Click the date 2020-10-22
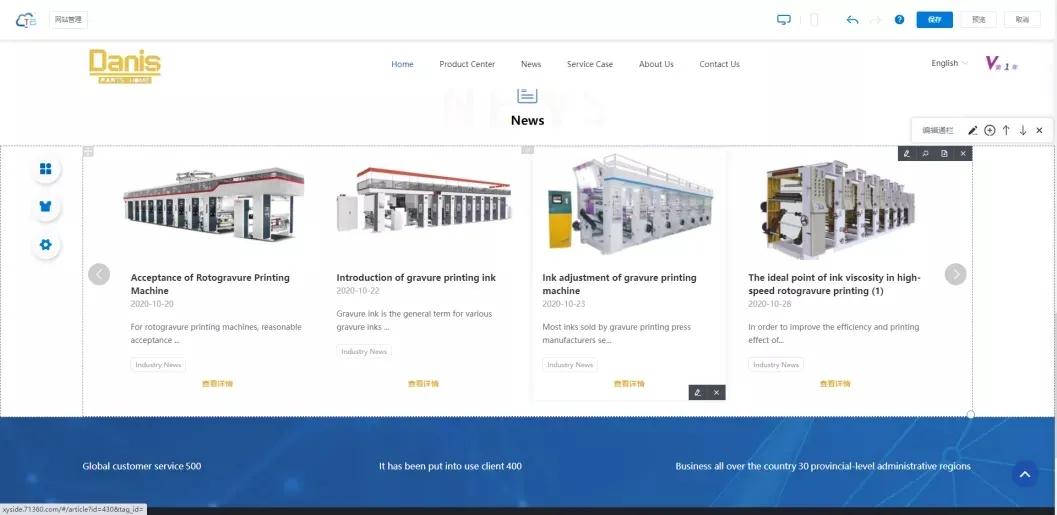This screenshot has height=515, width=1057. point(358,291)
